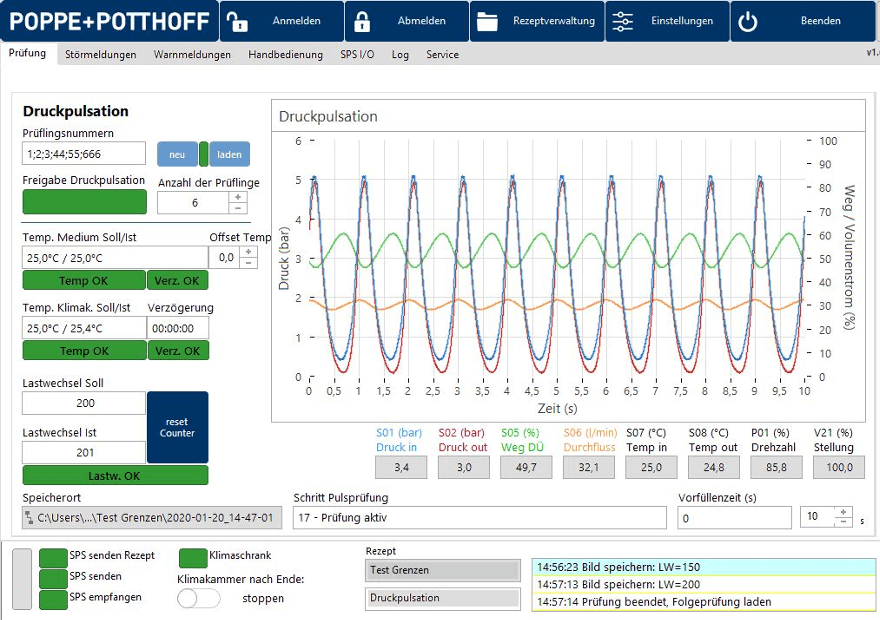Toggle the green switch between neu and laden
This screenshot has width=880, height=620.
click(204, 154)
